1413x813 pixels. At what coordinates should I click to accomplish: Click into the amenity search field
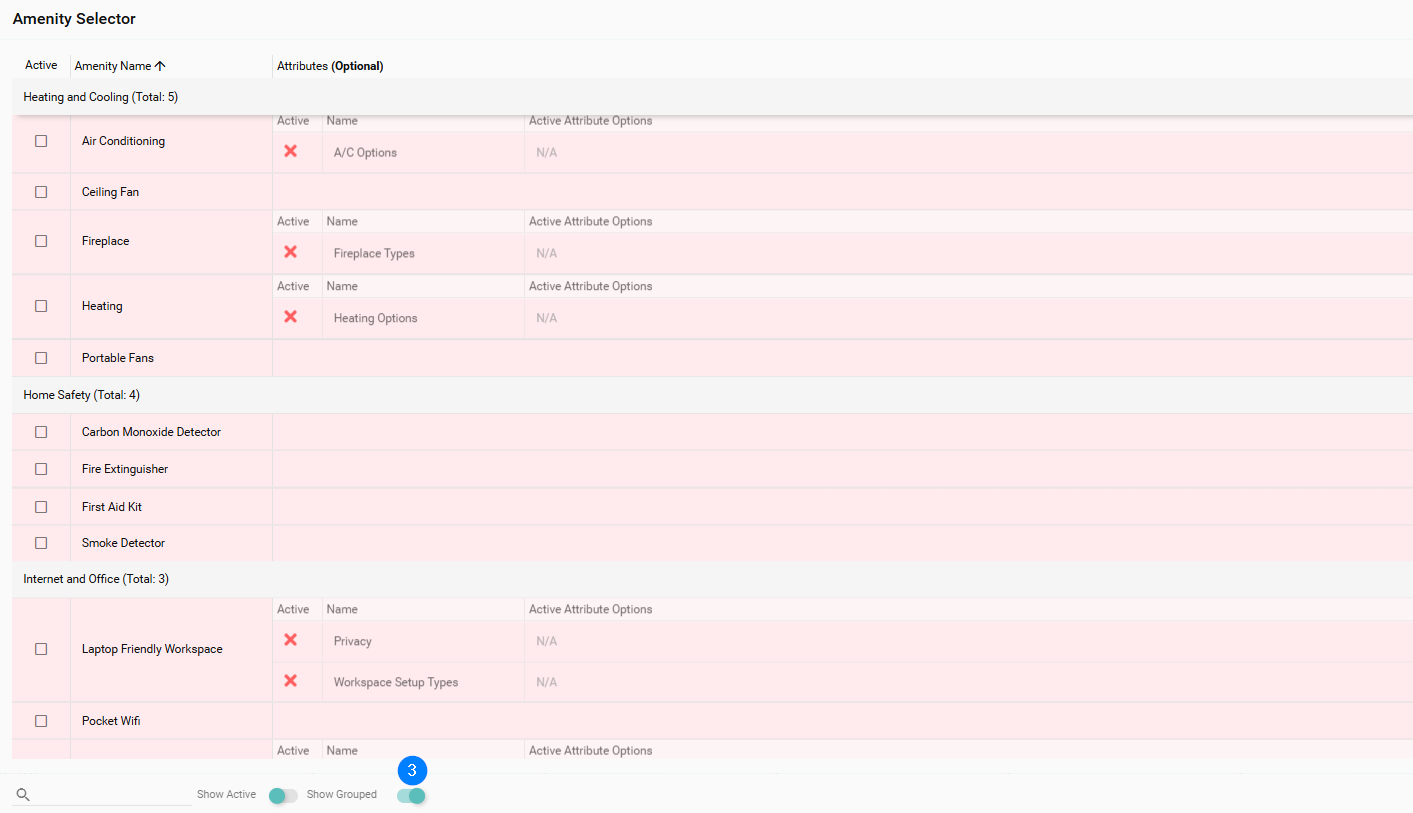pyautogui.click(x=110, y=795)
